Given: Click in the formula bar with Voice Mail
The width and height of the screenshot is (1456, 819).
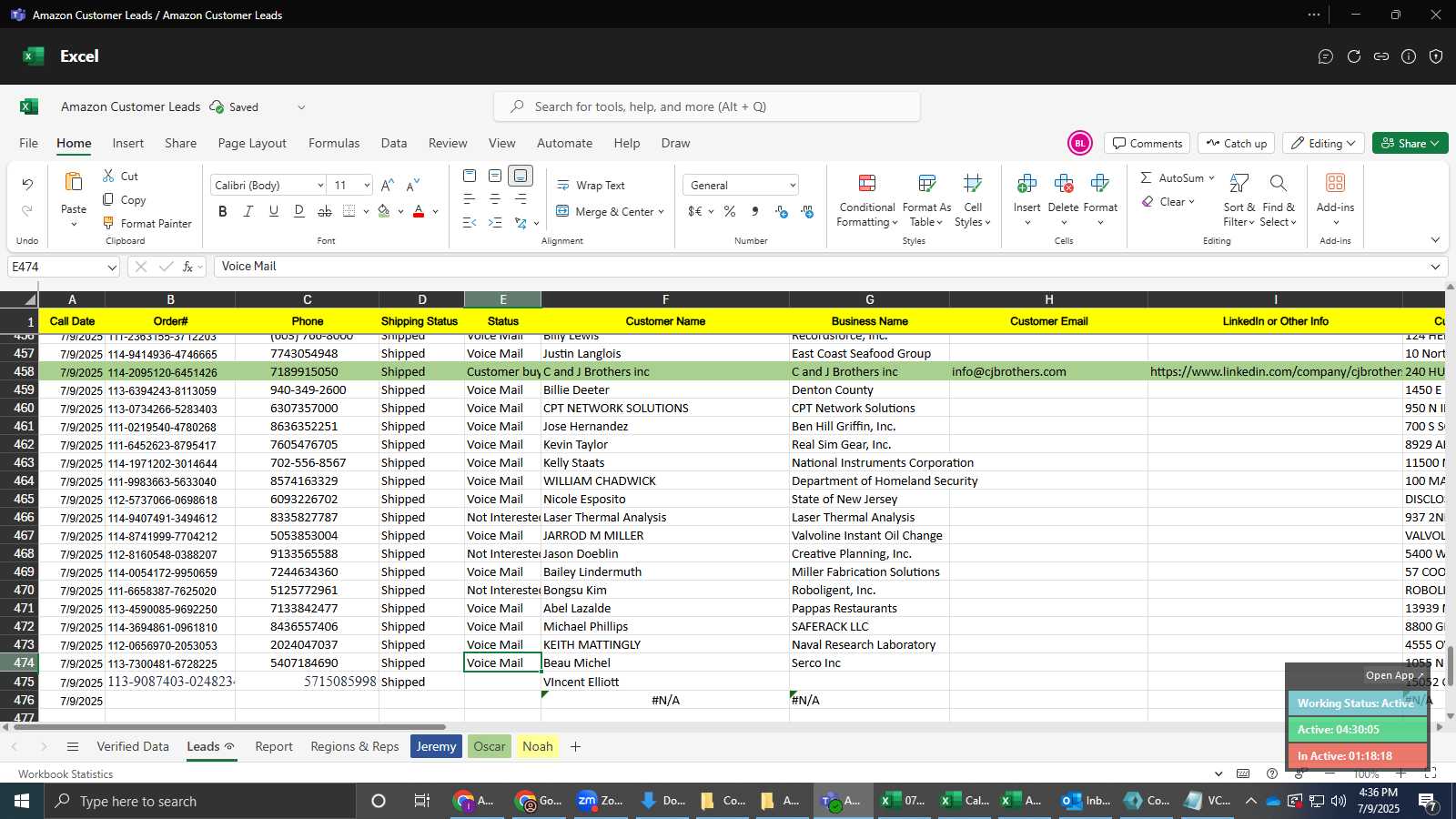Looking at the screenshot, I should (819, 267).
